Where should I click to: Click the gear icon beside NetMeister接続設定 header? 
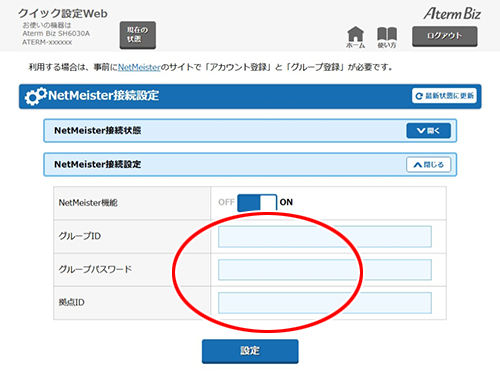pyautogui.click(x=35, y=96)
